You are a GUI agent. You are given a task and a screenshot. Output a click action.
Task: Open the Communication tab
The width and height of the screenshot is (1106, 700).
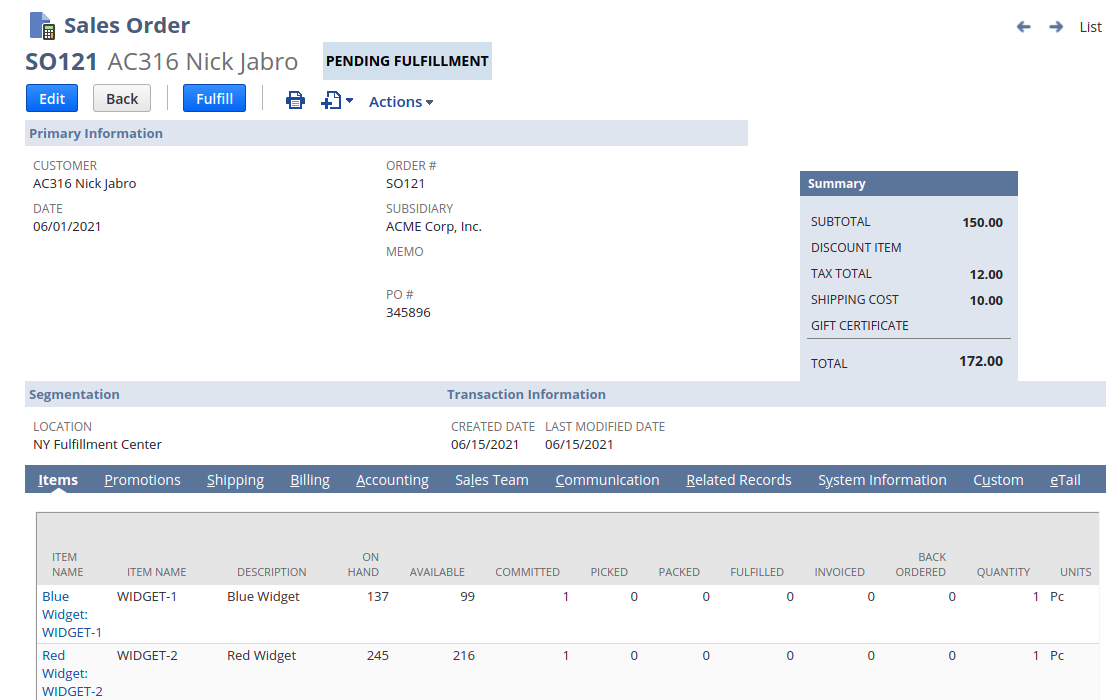point(607,480)
